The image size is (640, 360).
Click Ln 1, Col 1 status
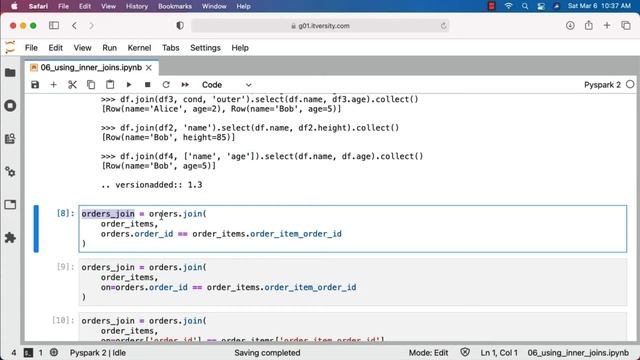tap(499, 353)
